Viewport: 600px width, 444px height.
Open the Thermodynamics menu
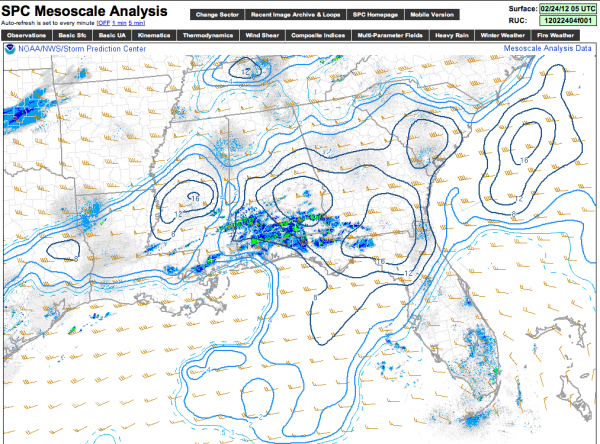pos(208,36)
